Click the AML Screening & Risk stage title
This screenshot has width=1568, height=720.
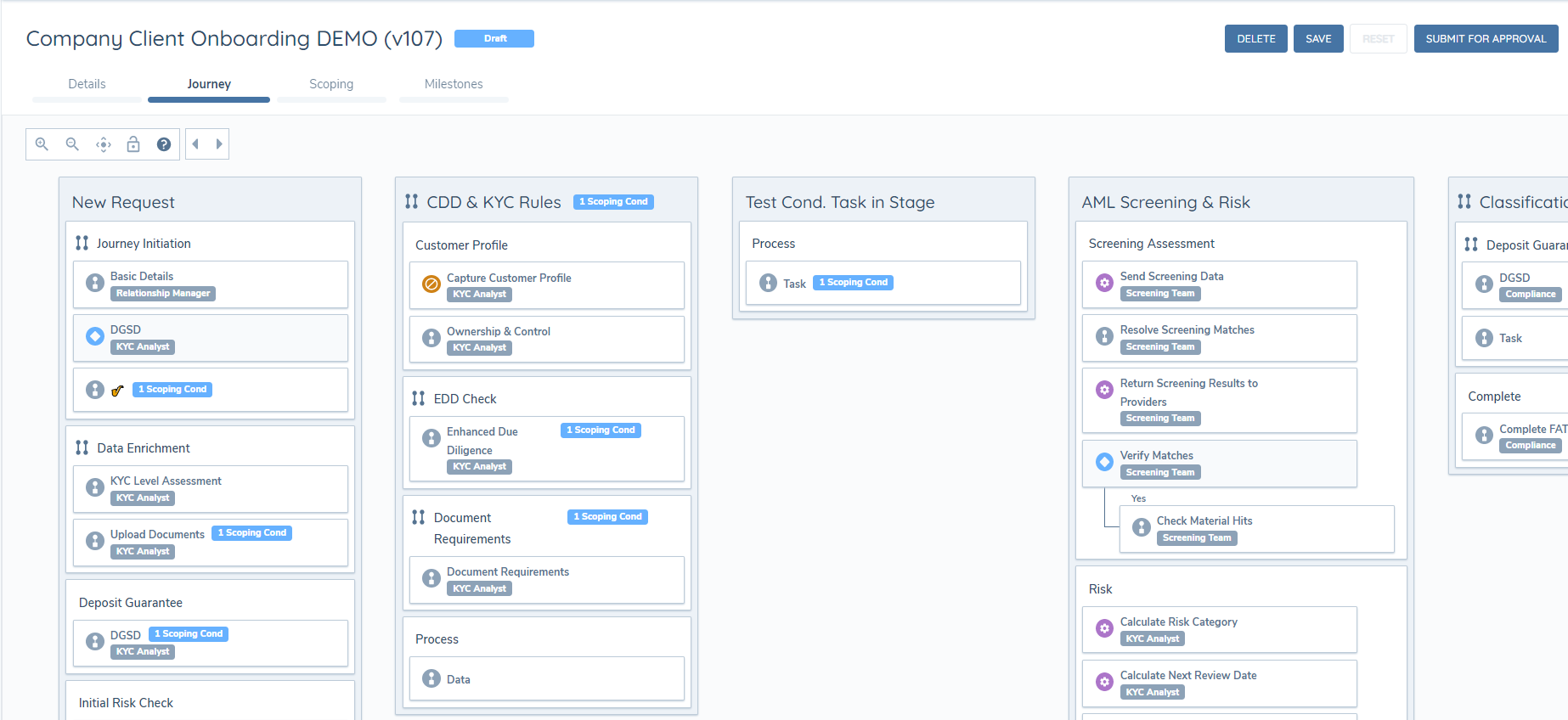pos(1165,202)
